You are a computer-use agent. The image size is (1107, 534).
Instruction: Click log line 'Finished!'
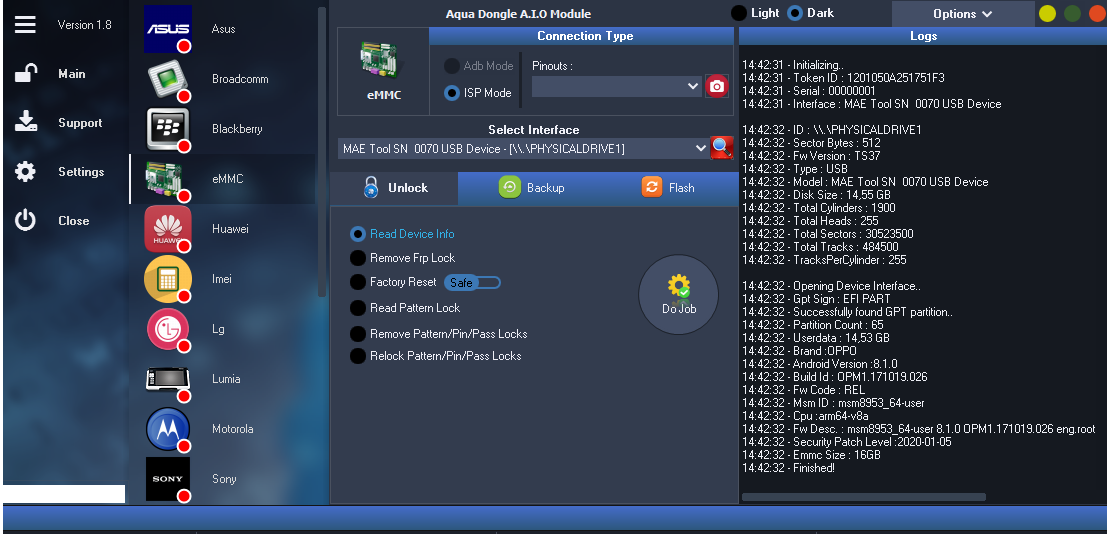pos(789,468)
